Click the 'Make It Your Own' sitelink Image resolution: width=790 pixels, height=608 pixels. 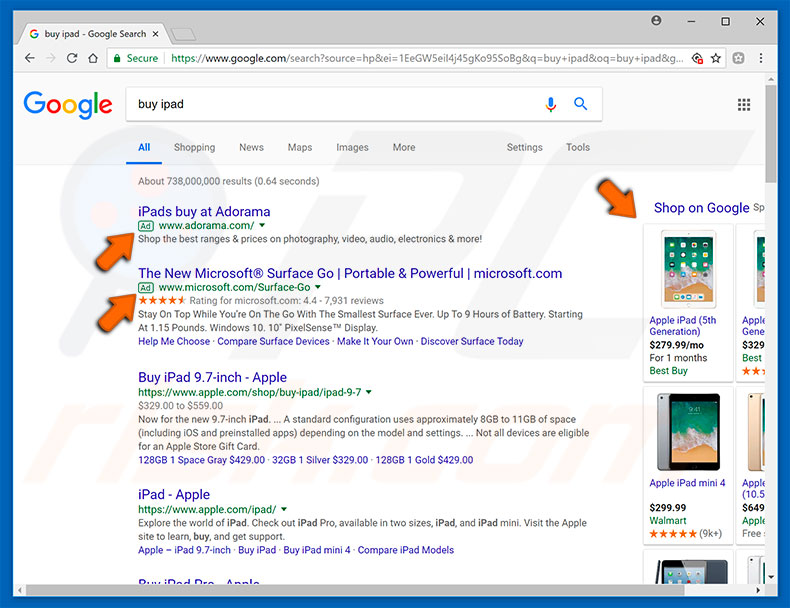coord(375,341)
